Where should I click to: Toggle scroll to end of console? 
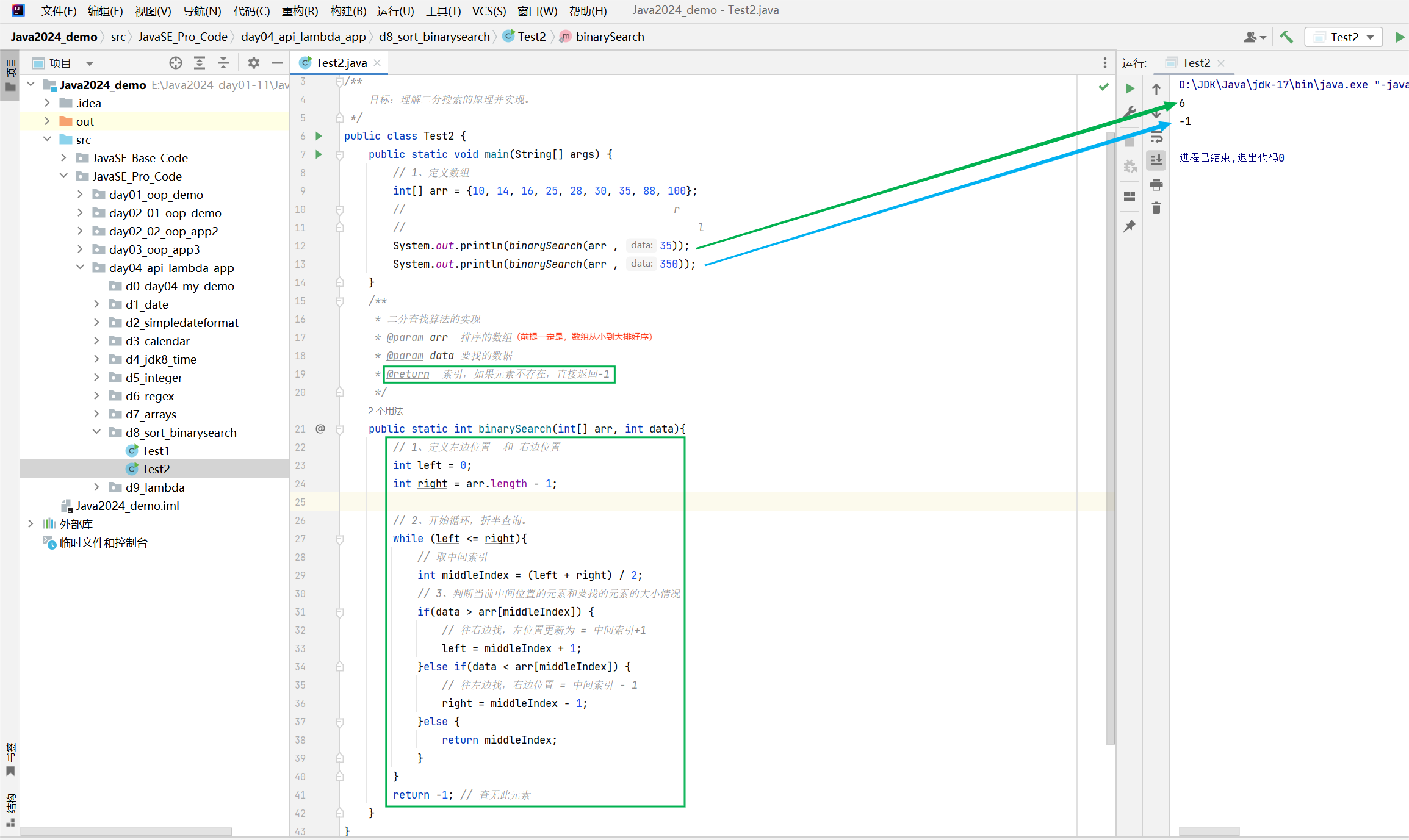(1156, 160)
